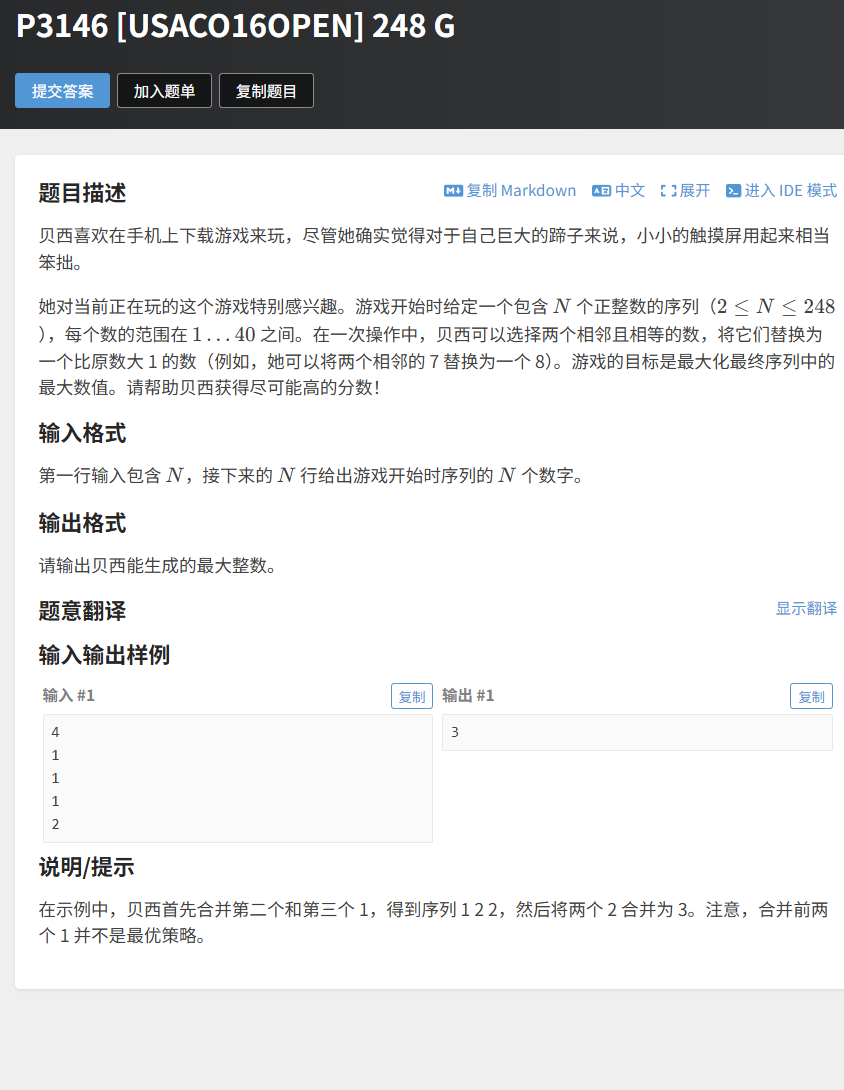Switch language via the 中文 link
Image resolution: width=844 pixels, height=1090 pixels.
tap(630, 190)
